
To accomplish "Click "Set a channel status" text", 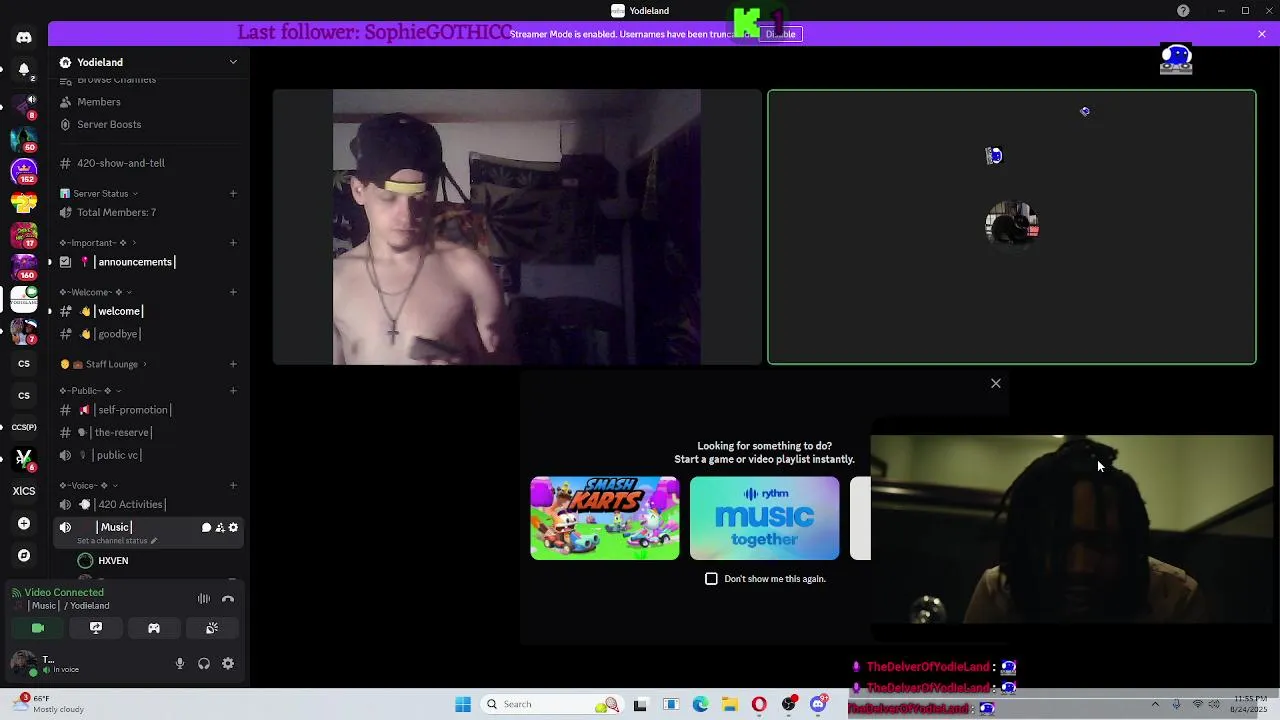I will point(112,541).
